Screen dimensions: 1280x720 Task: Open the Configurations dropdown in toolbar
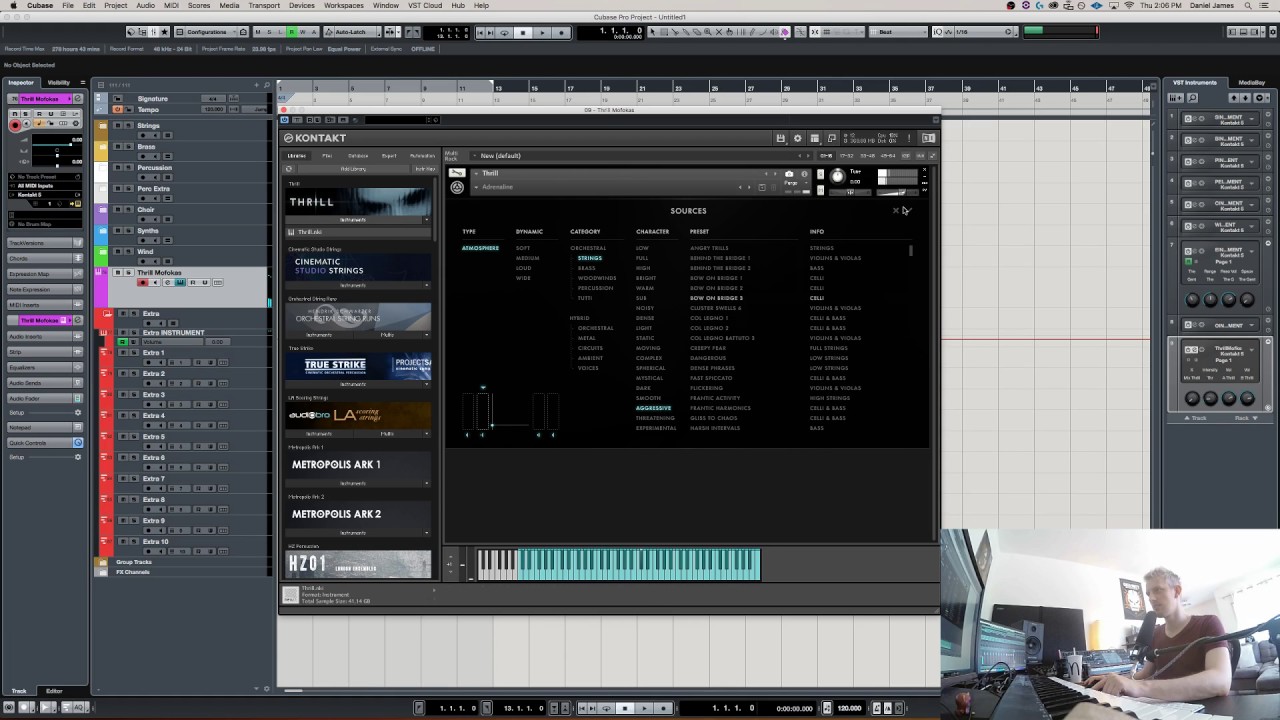pos(211,32)
